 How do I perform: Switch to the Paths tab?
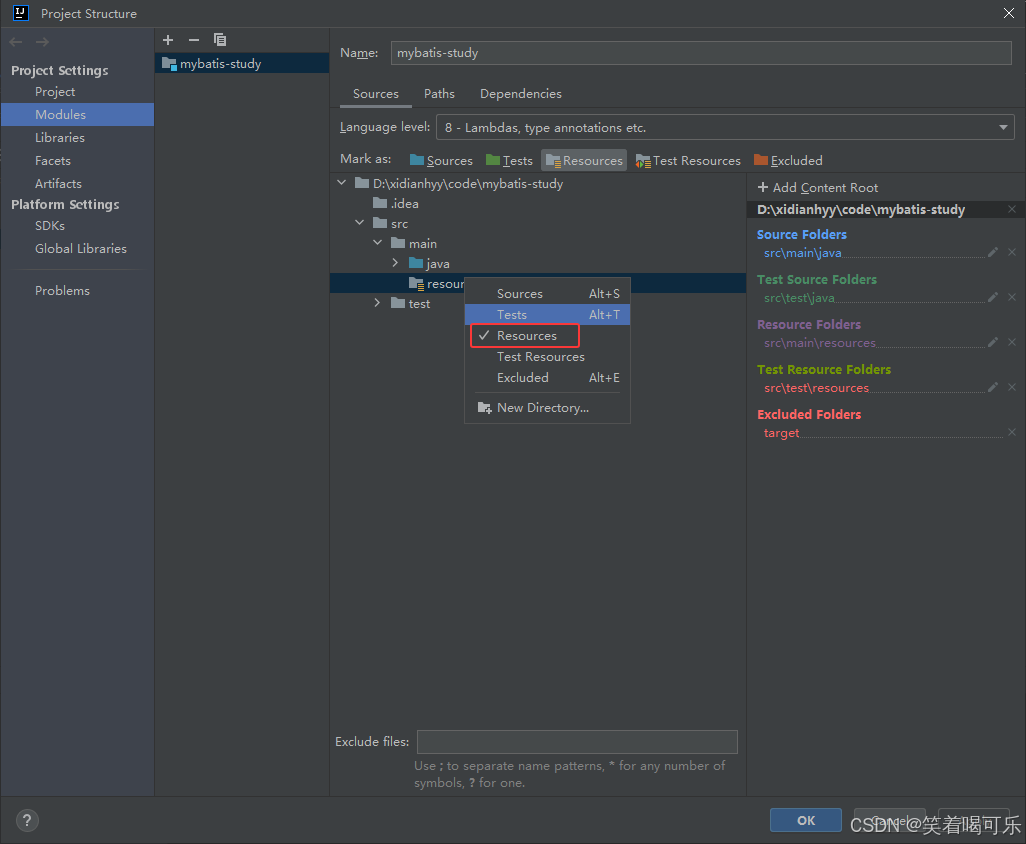[x=439, y=94]
